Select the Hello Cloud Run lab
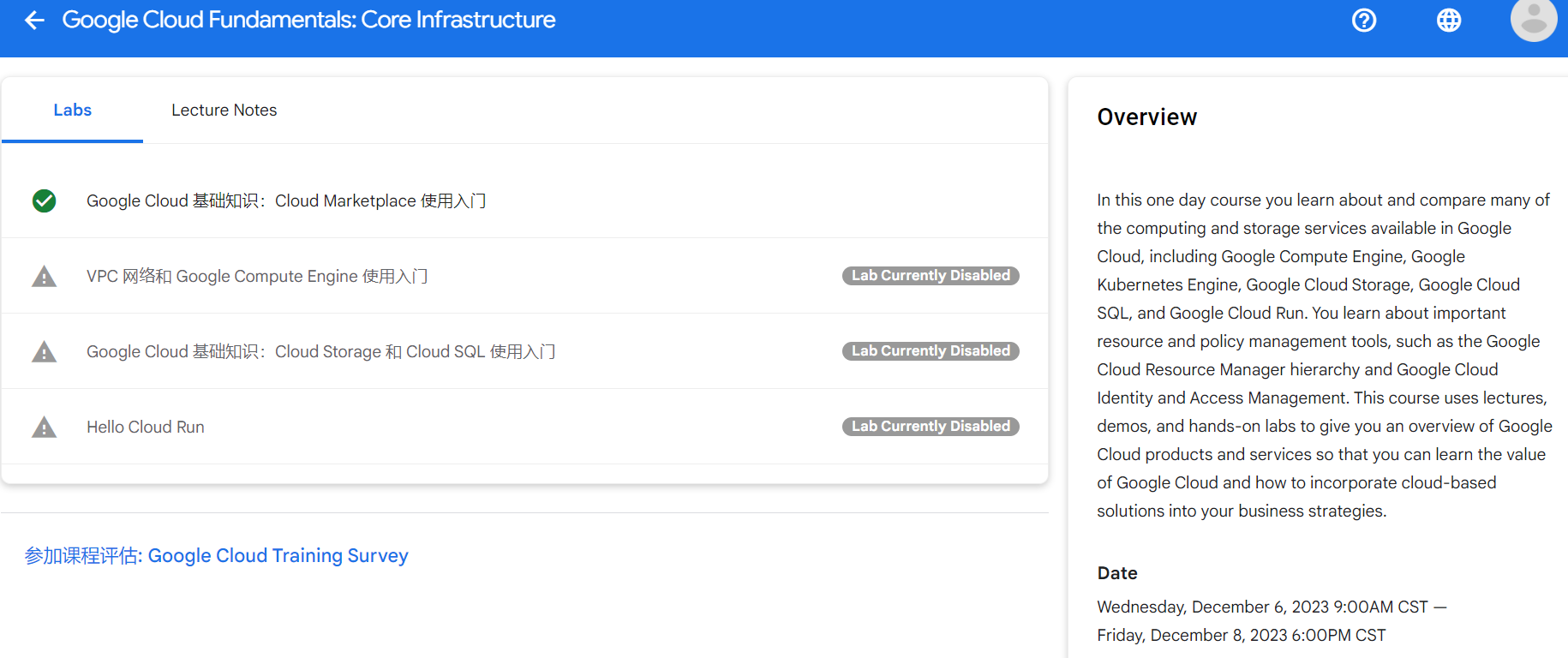This screenshot has height=658, width=1568. coord(146,428)
